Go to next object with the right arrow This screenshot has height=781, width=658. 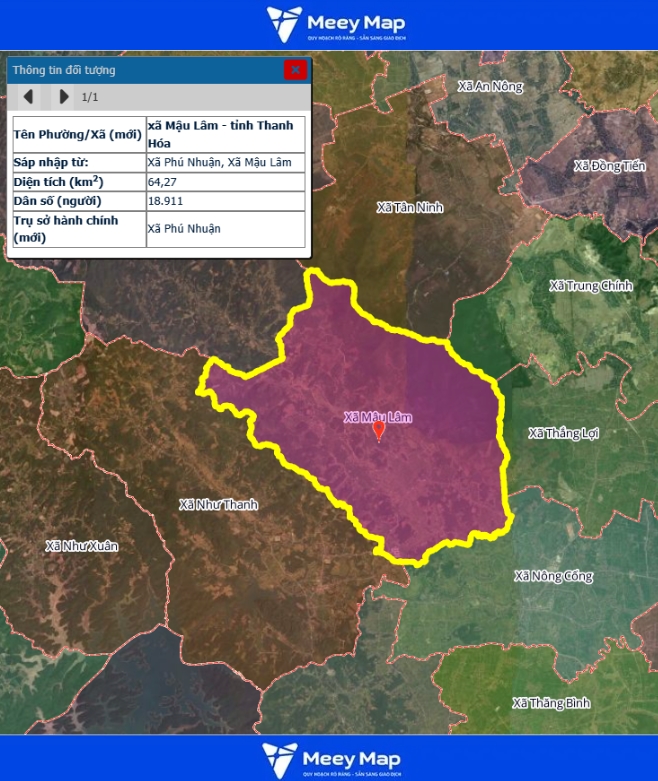64,97
